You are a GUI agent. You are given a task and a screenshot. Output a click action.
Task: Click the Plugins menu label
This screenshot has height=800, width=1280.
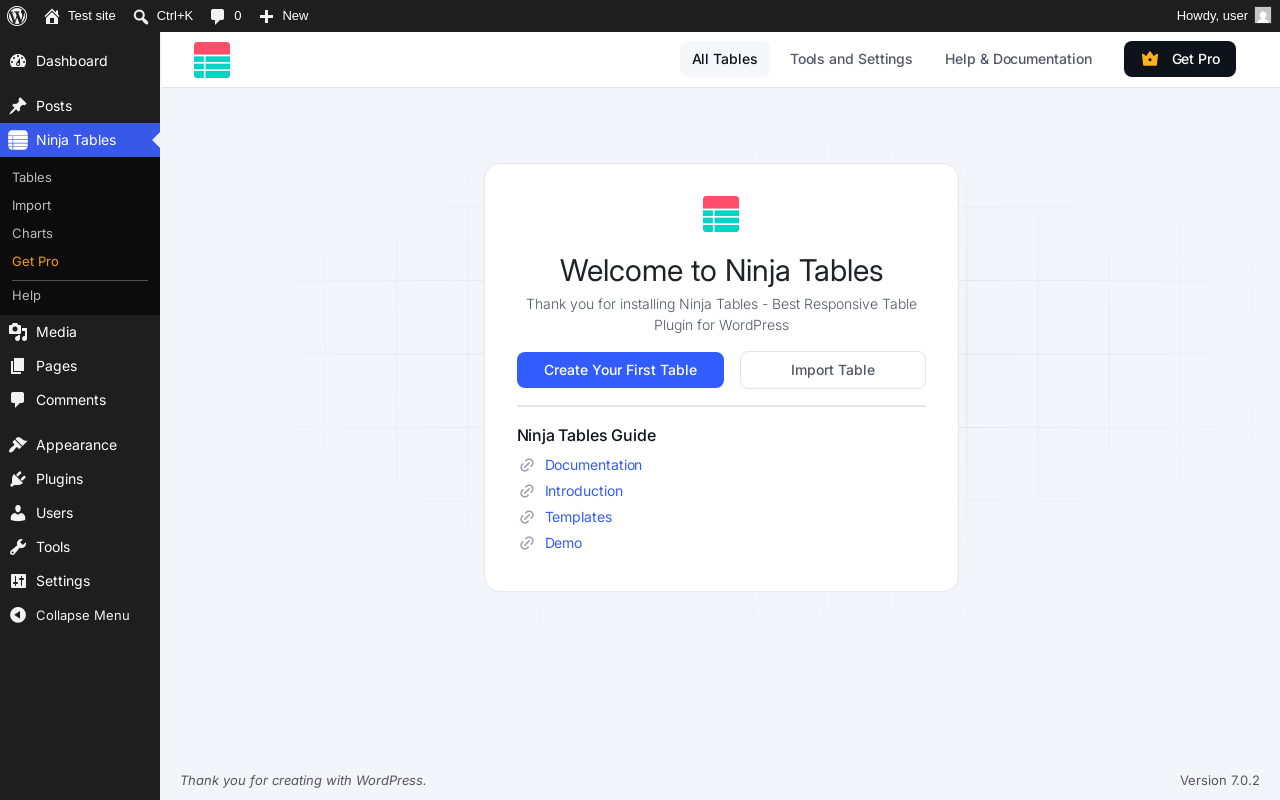(59, 479)
